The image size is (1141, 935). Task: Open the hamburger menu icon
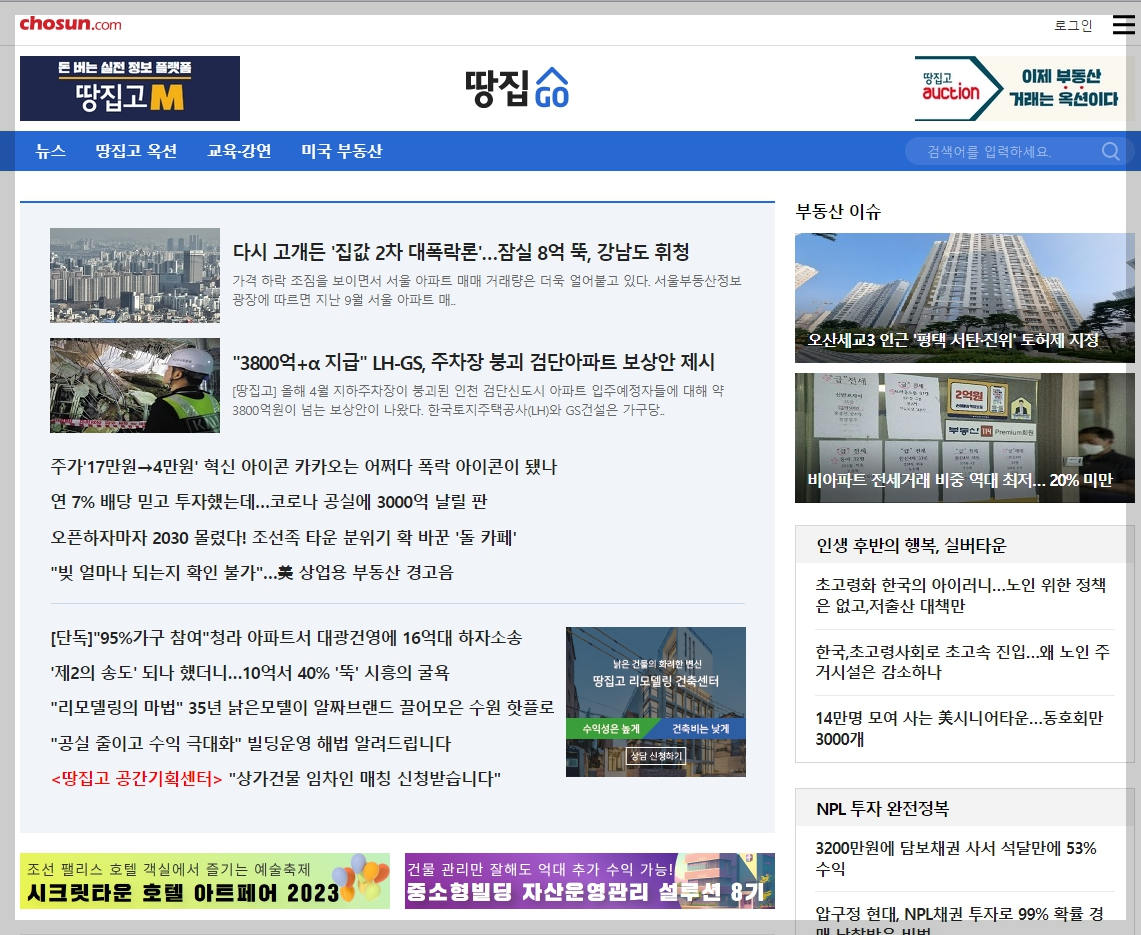[1123, 25]
